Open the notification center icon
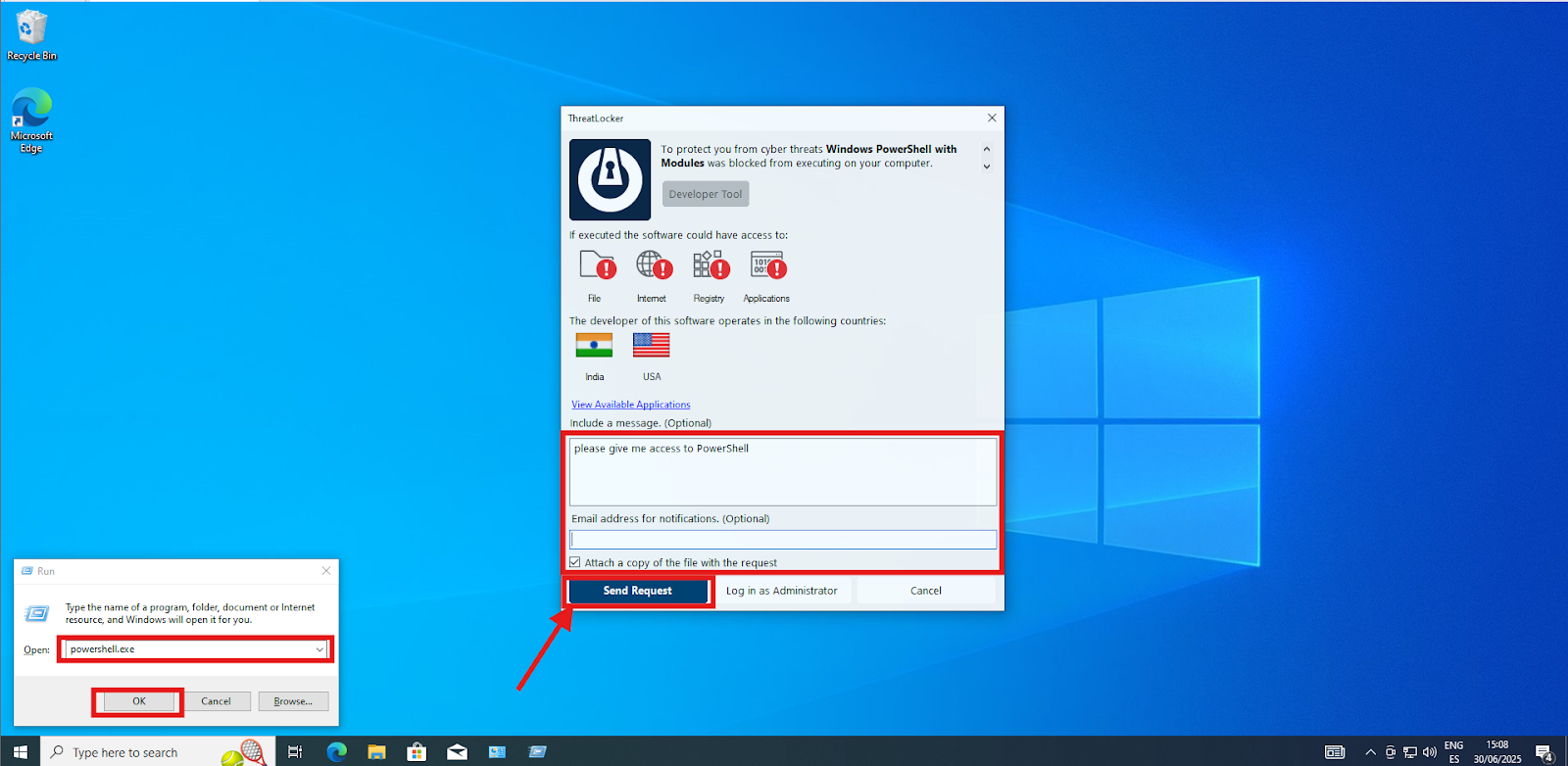The width and height of the screenshot is (1568, 766). [x=1544, y=752]
